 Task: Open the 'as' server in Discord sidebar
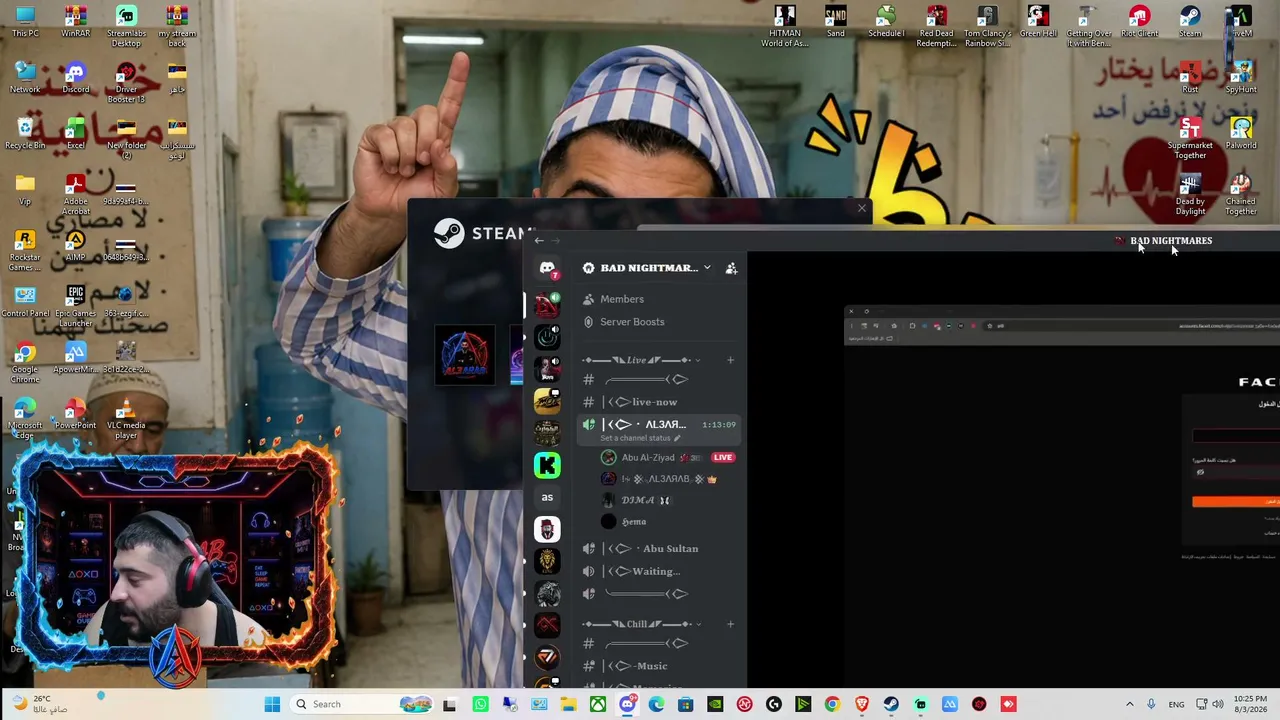(547, 497)
